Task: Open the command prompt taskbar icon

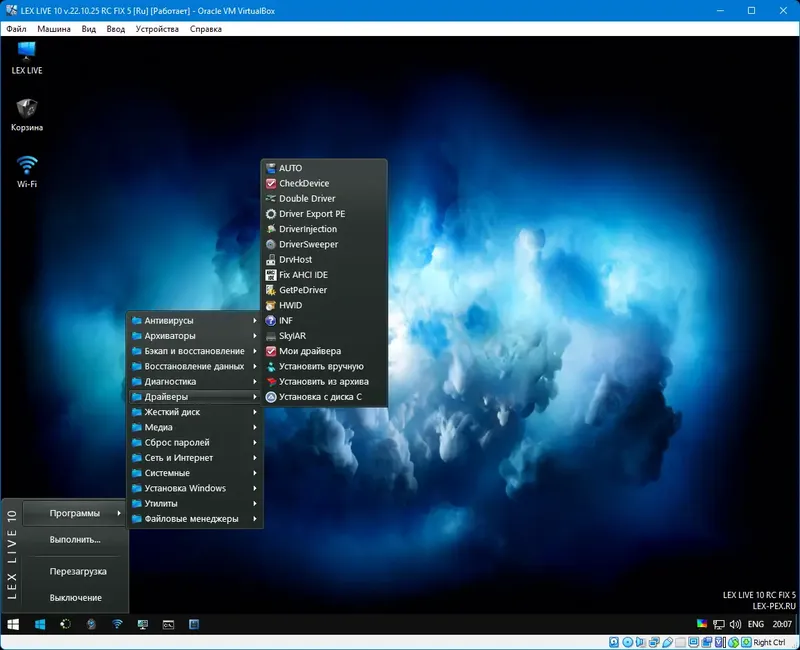Action: click(x=168, y=624)
